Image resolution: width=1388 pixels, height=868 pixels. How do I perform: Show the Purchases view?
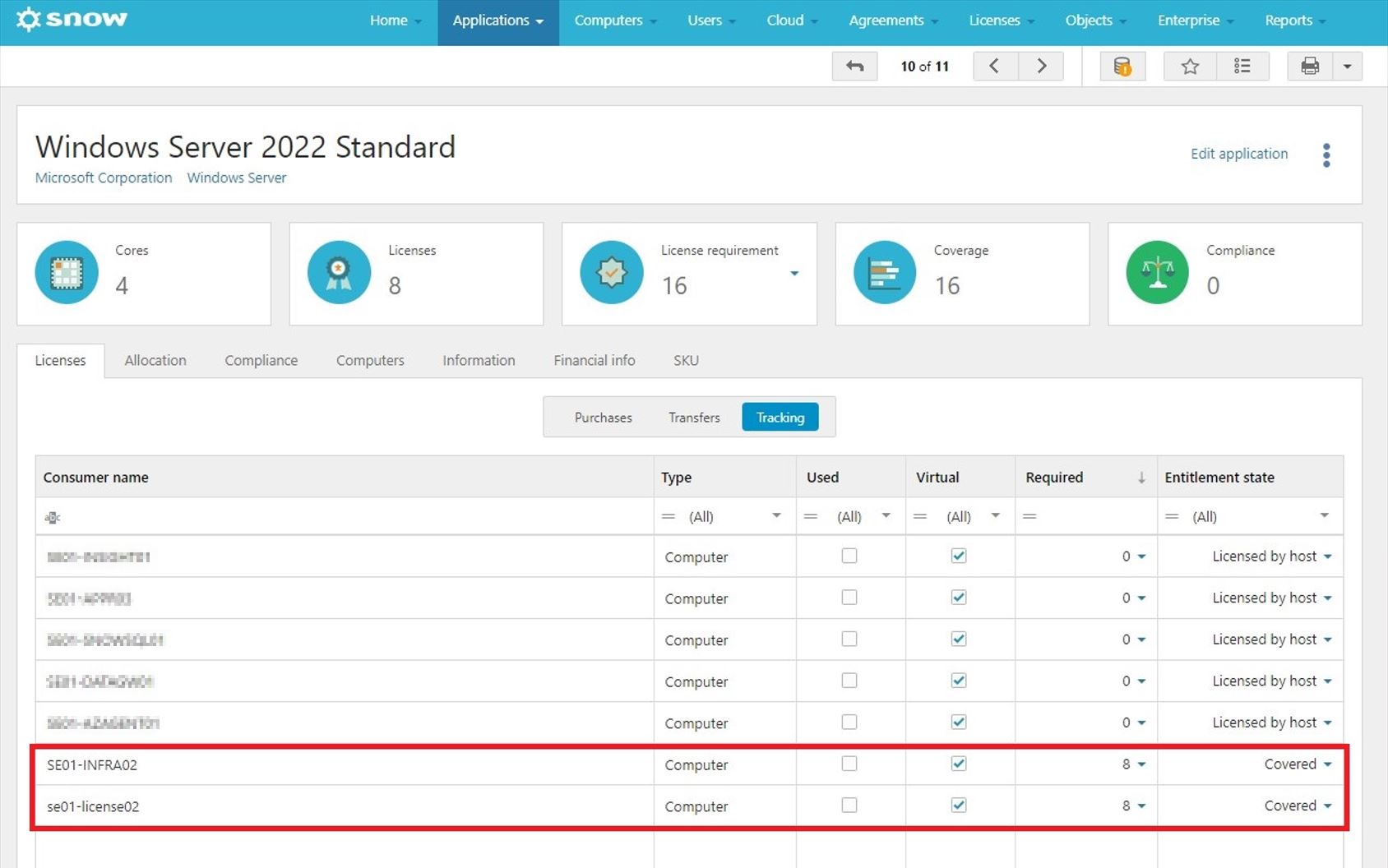pos(604,418)
